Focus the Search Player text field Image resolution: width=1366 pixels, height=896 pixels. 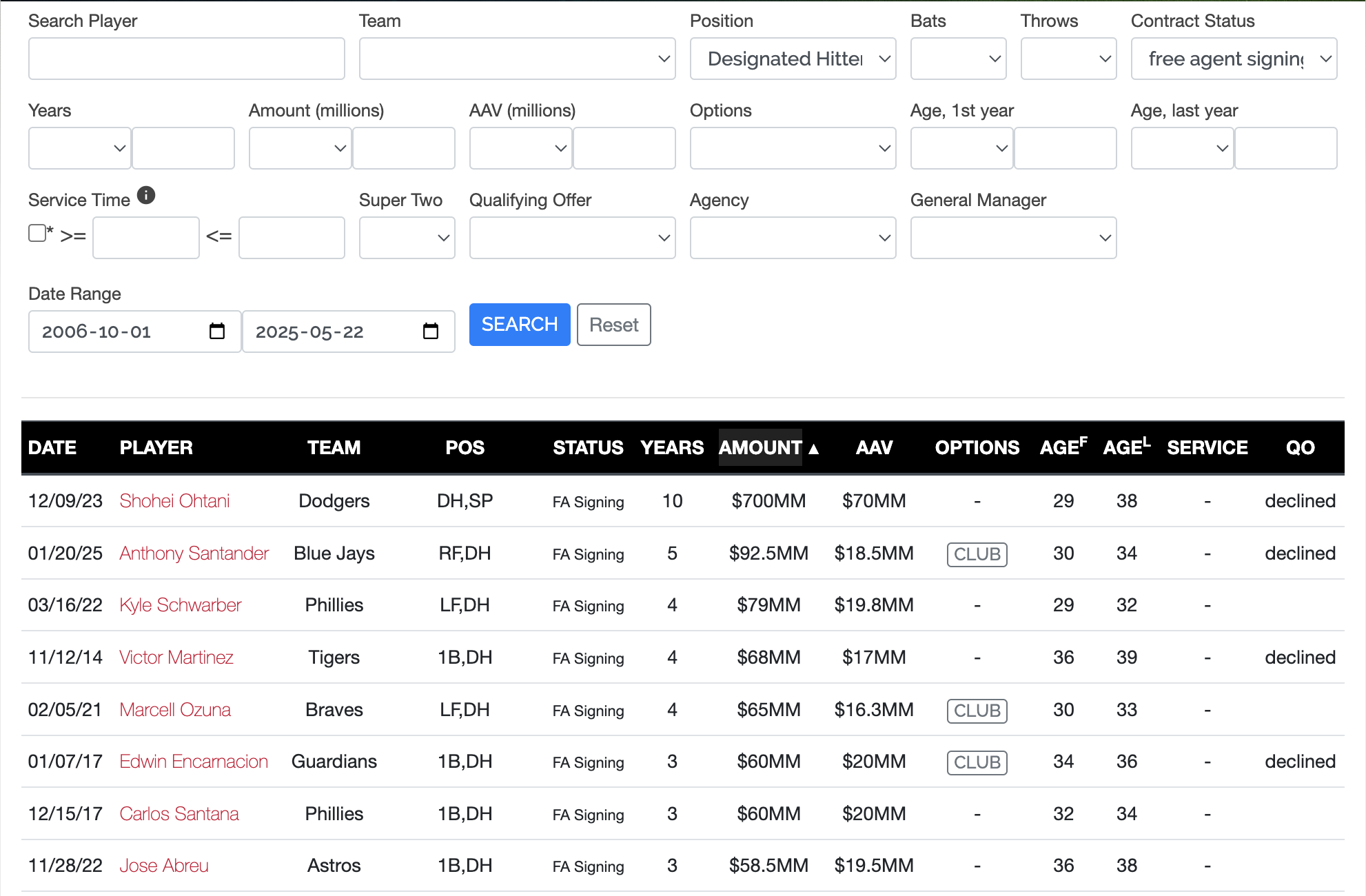pos(186,59)
